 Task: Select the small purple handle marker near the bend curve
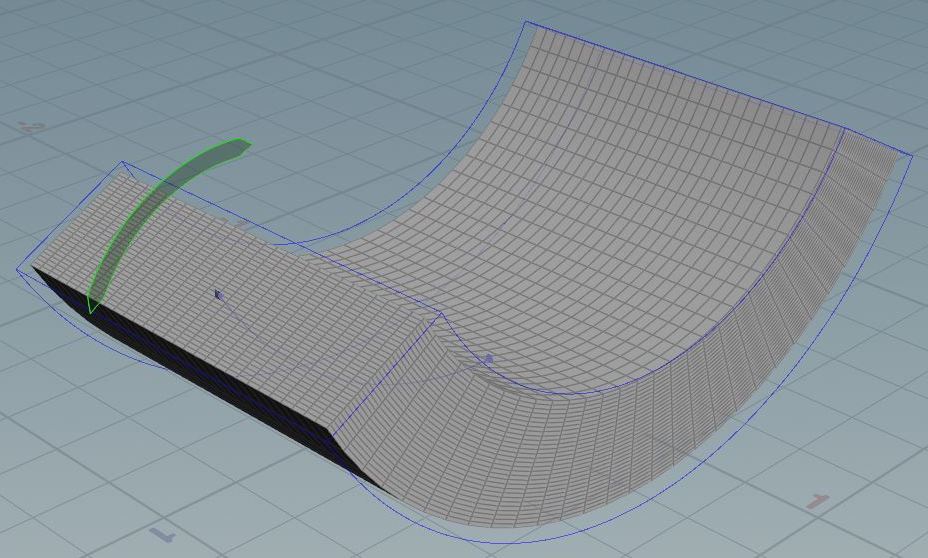coord(488,358)
